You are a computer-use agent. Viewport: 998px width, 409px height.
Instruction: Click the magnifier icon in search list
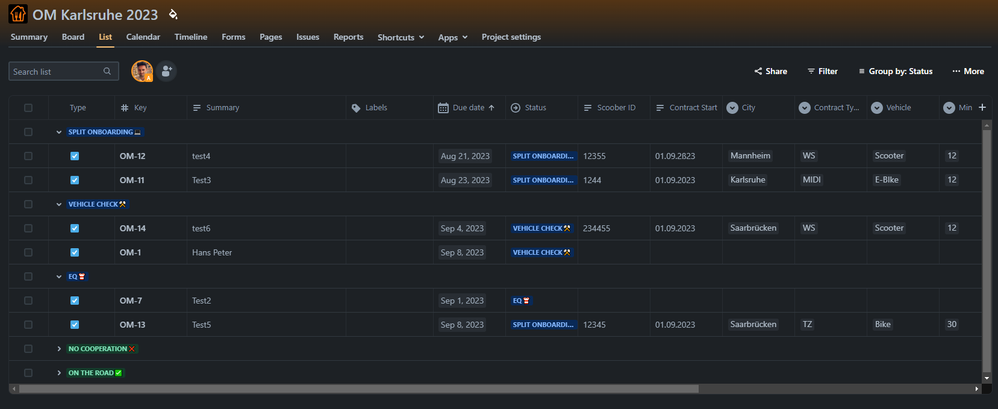pos(108,71)
